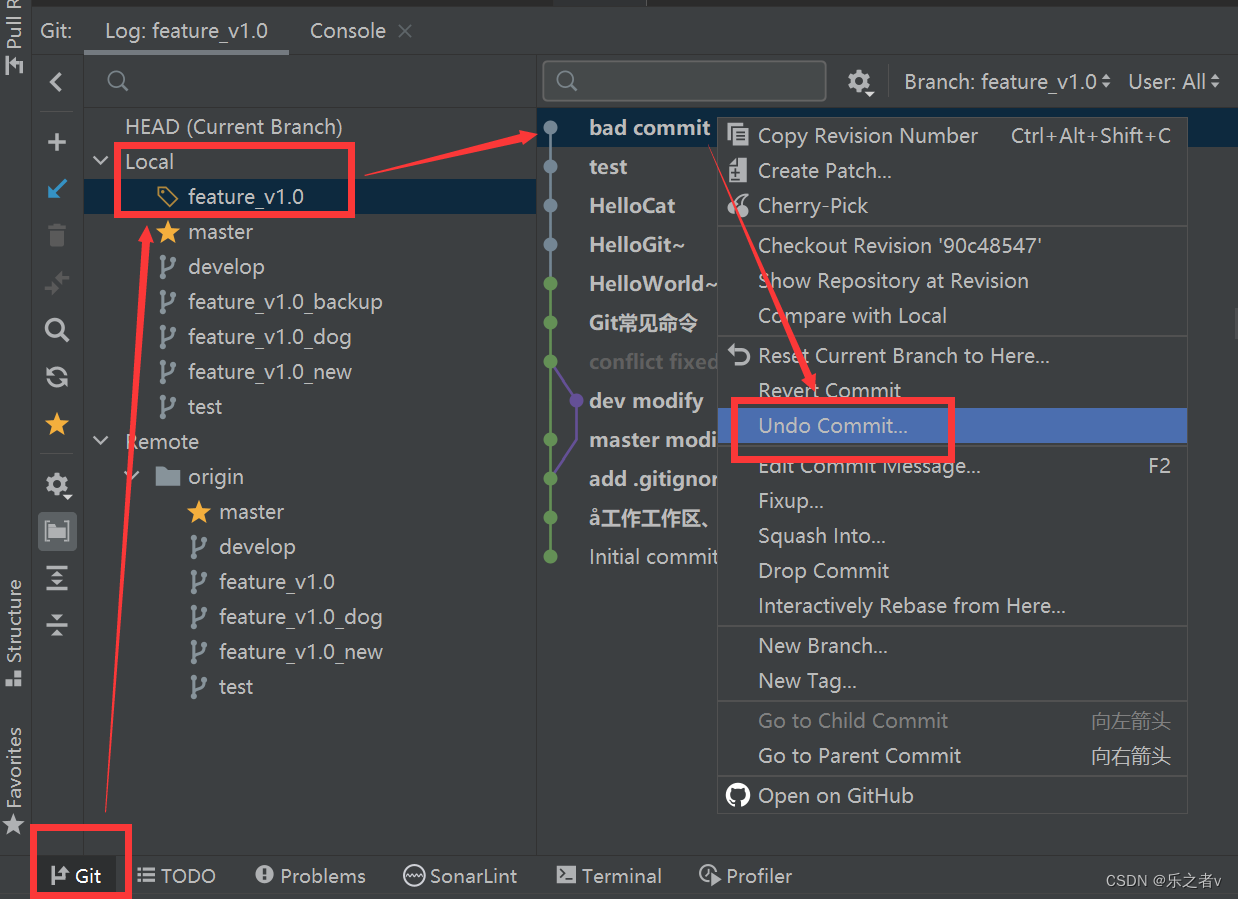Image resolution: width=1238 pixels, height=899 pixels.
Task: Choose Reset Current Branch to Here...
Action: [x=952, y=356]
